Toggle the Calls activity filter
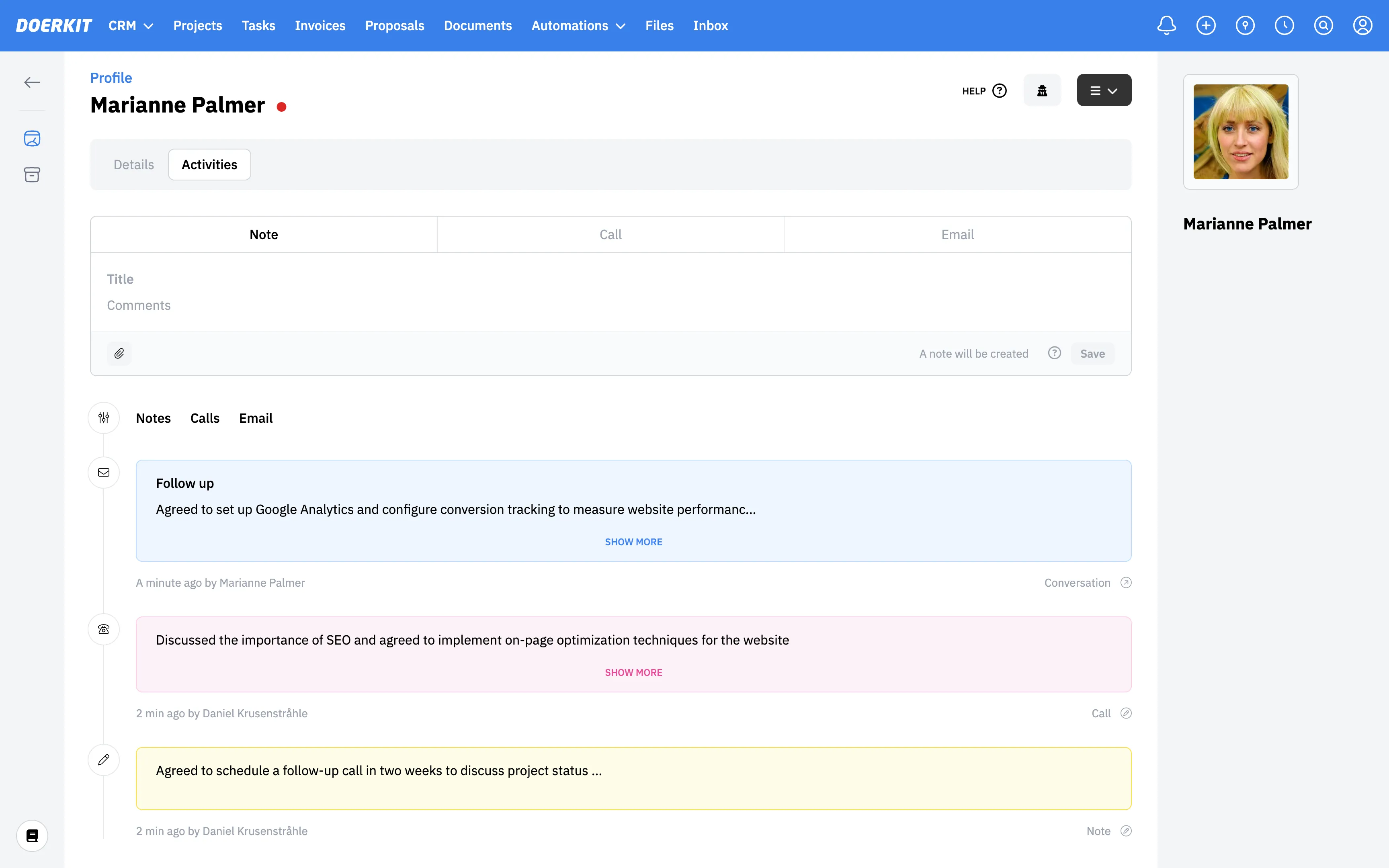Image resolution: width=1389 pixels, height=868 pixels. click(x=205, y=418)
